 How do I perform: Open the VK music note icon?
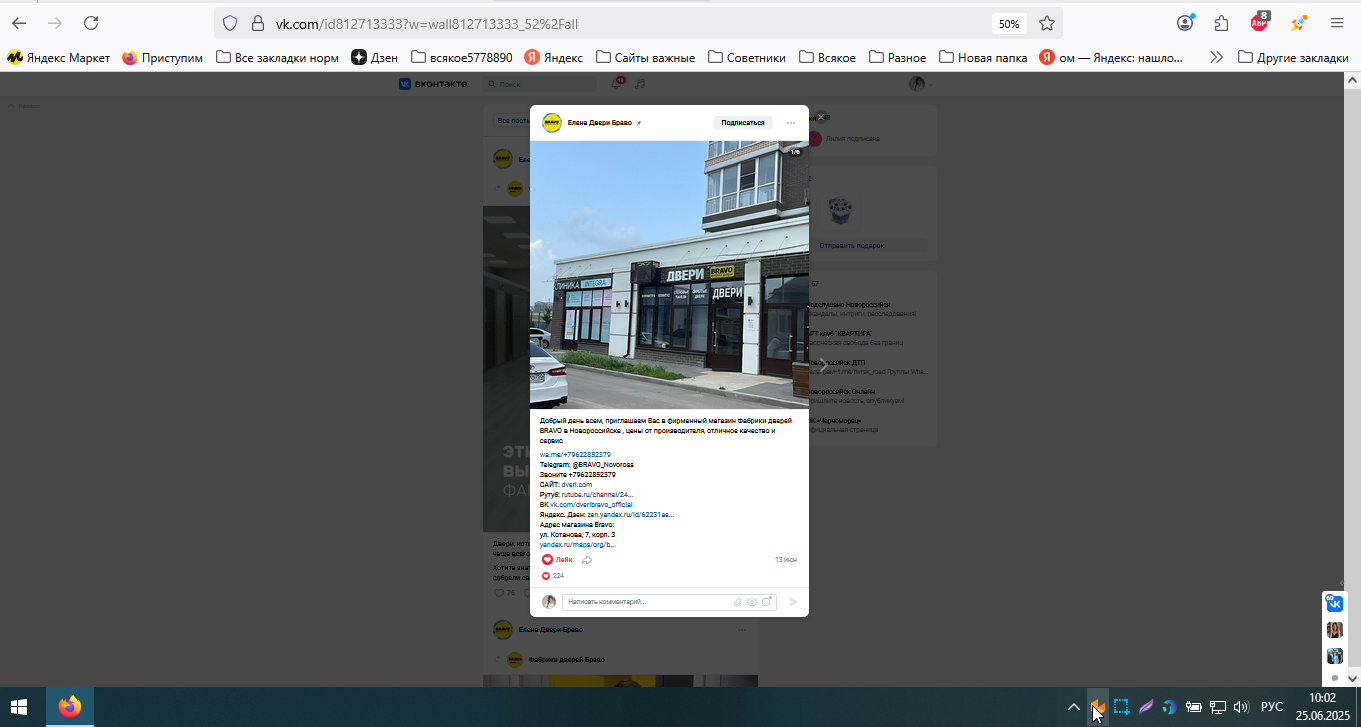point(640,84)
